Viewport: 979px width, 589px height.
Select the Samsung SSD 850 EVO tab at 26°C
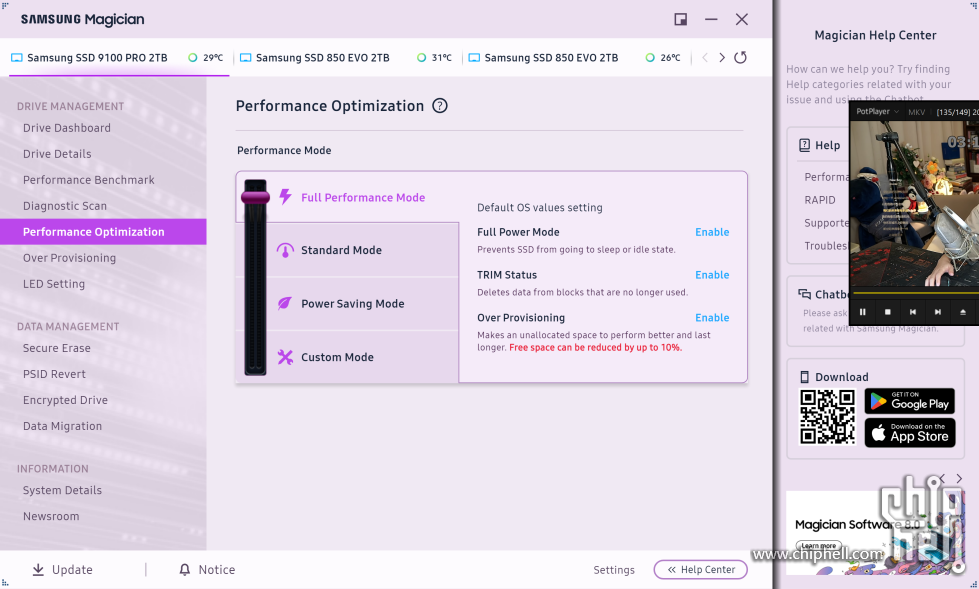point(576,57)
